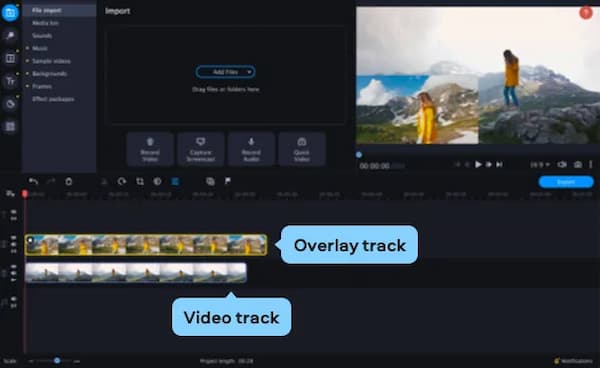
Task: Click the Quick Video button
Action: pyautogui.click(x=302, y=149)
